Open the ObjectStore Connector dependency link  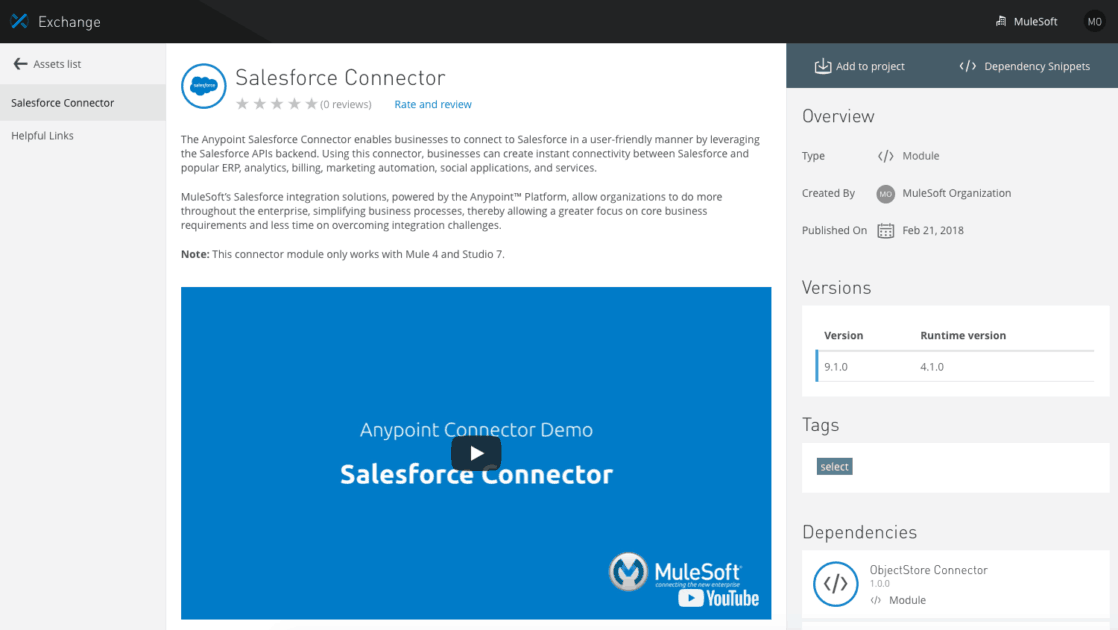point(928,570)
